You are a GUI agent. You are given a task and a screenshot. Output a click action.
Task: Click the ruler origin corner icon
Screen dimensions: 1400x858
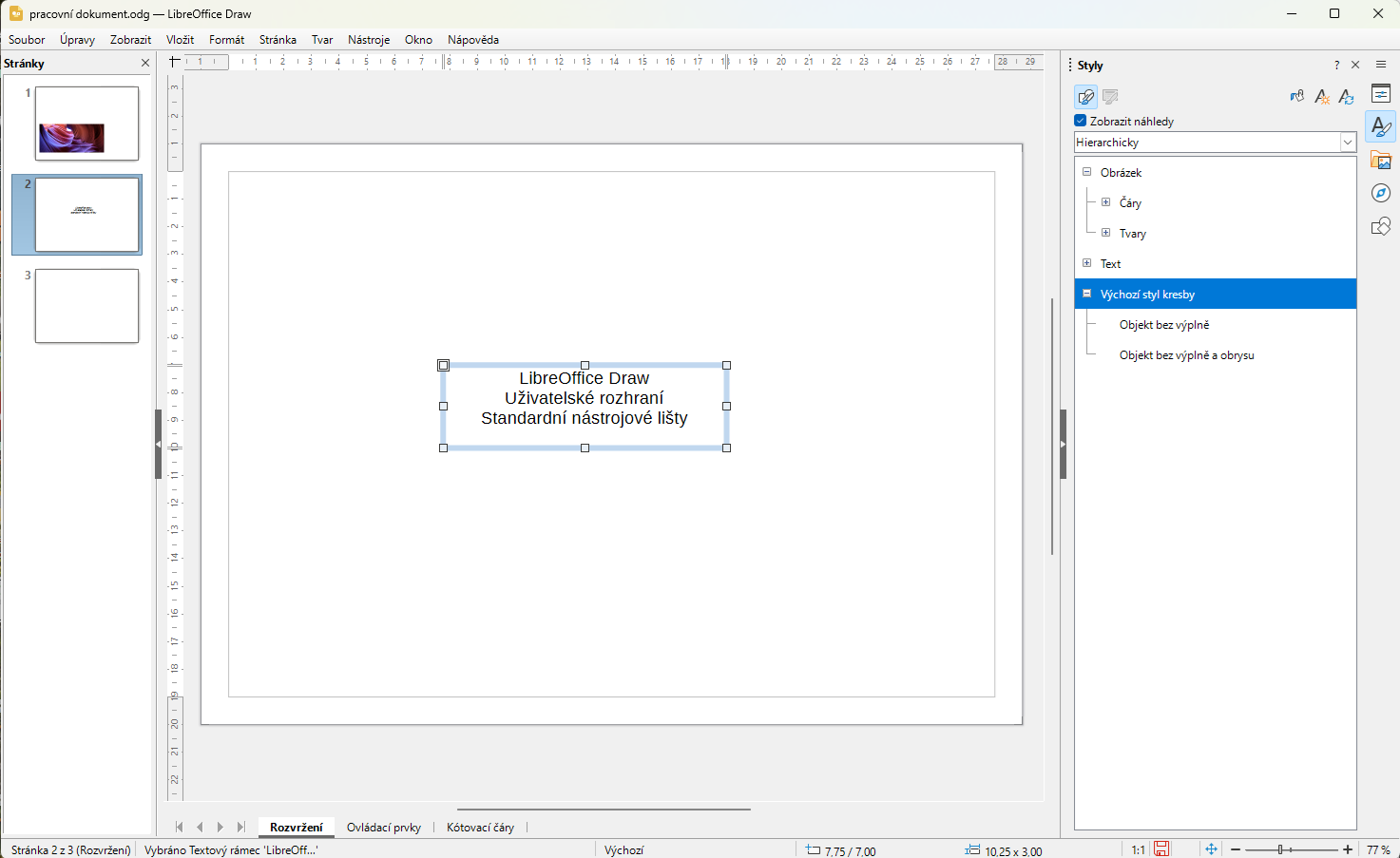[174, 62]
